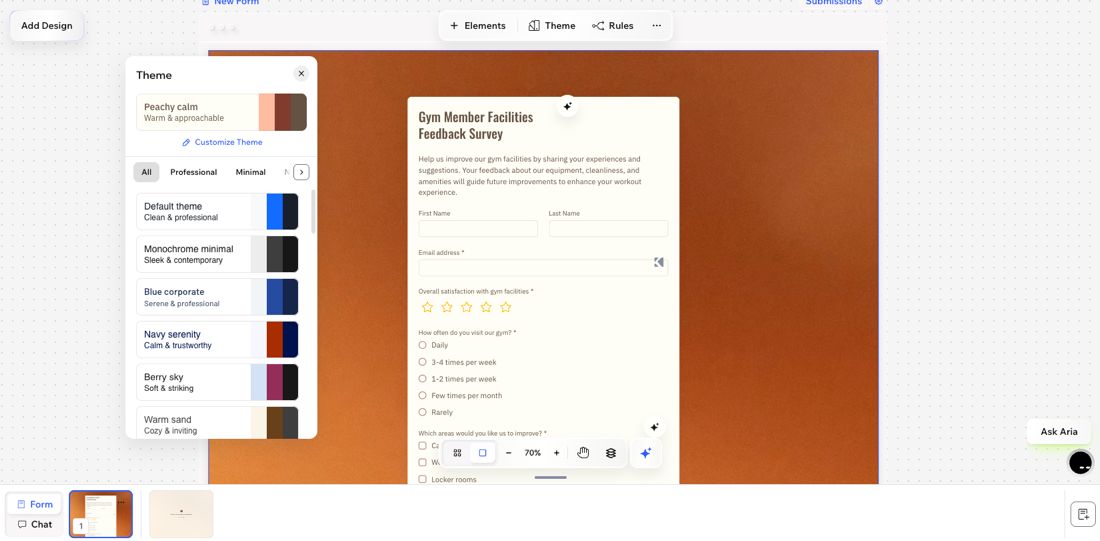Click the Add Design button
Image resolution: width=1100 pixels, height=541 pixels.
coord(46,26)
